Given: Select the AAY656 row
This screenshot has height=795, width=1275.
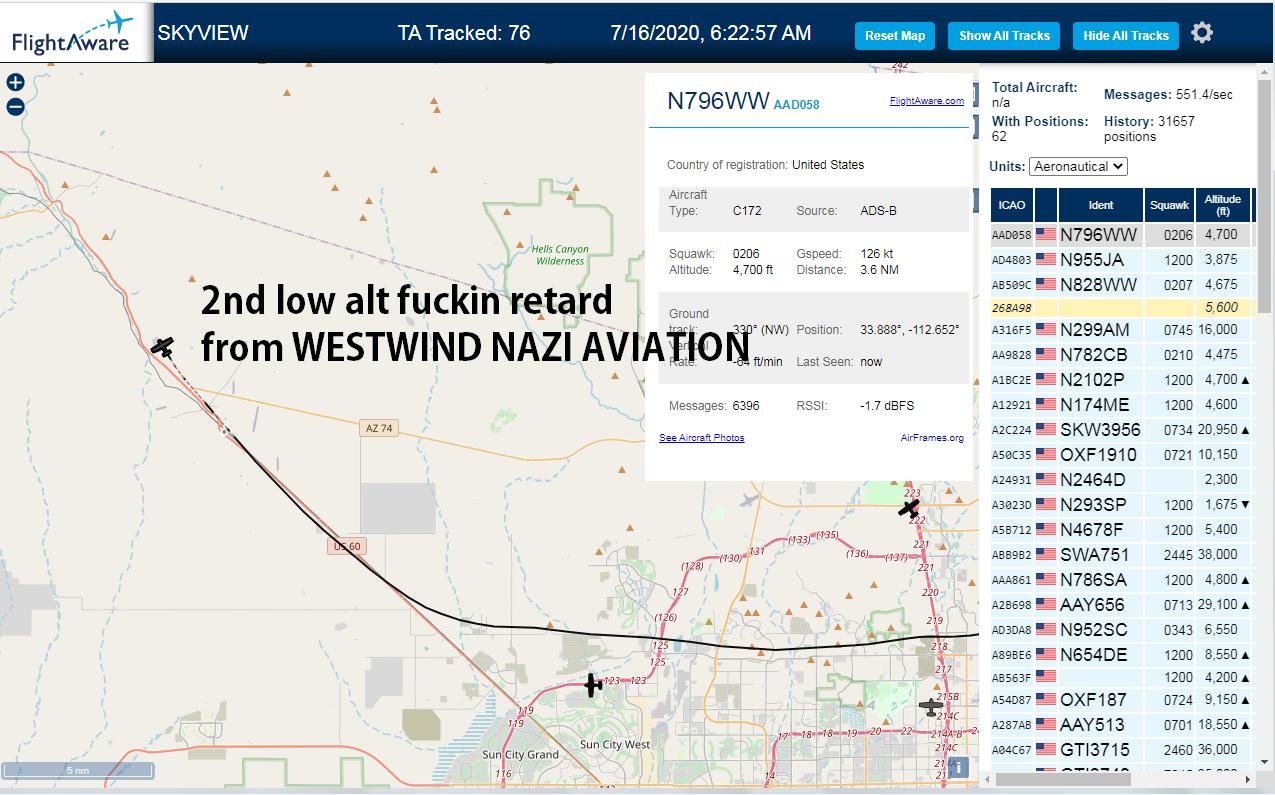Looking at the screenshot, I should point(1121,604).
